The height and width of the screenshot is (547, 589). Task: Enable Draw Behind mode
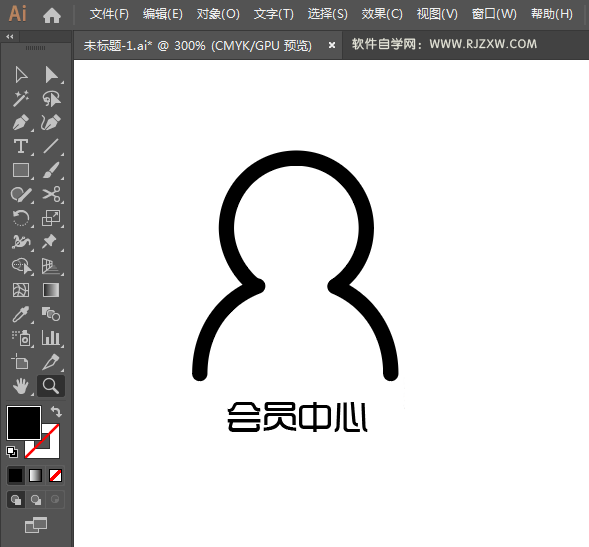pyautogui.click(x=36, y=500)
